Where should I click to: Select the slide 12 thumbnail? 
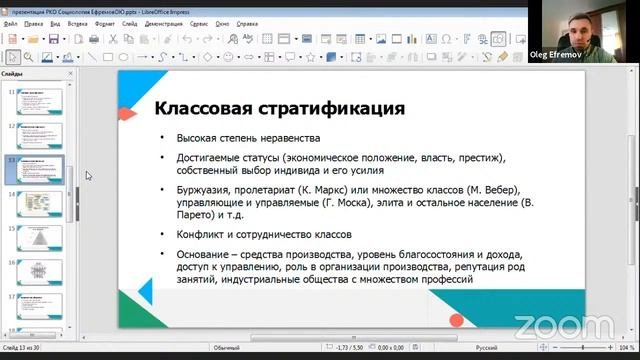[40, 136]
